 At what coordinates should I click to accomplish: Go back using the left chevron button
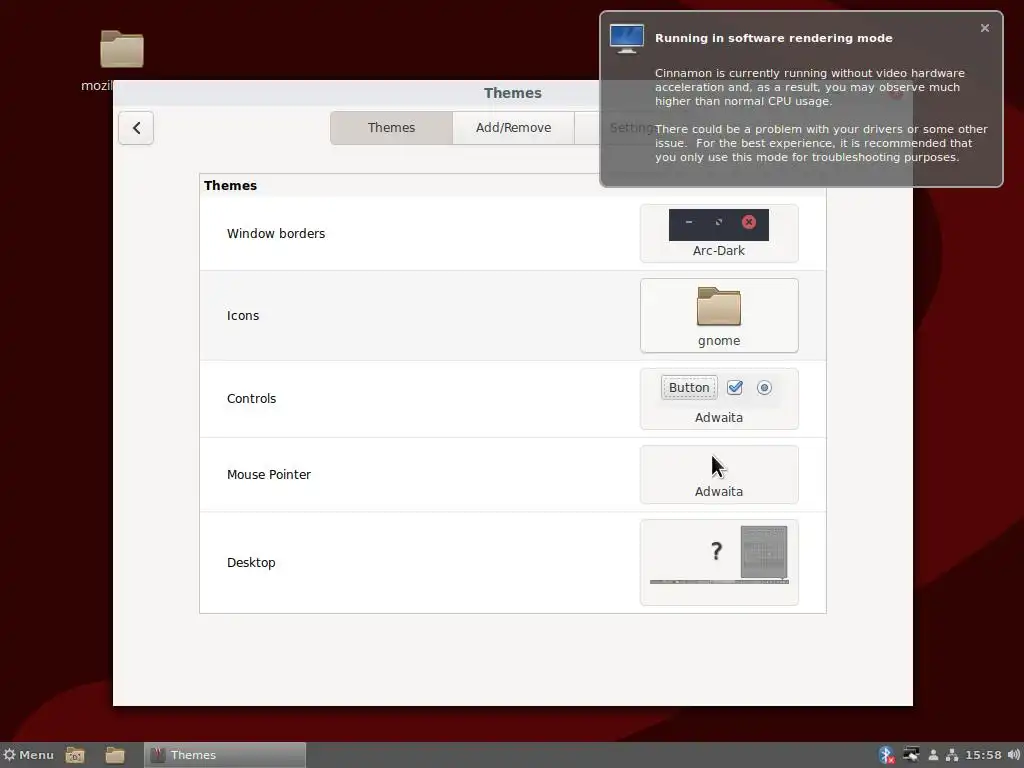(x=136, y=128)
